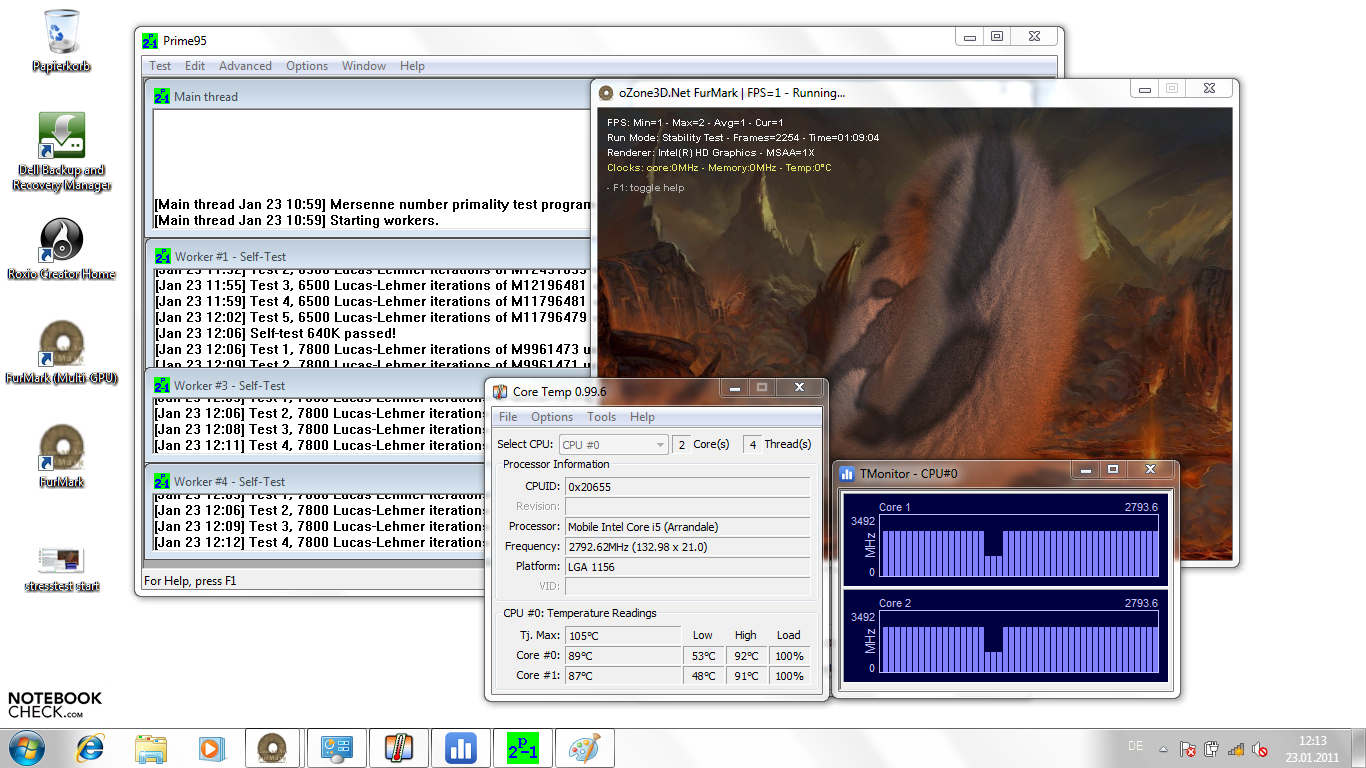This screenshot has width=1366, height=768.
Task: Click the Starting workers log line
Action: tap(296, 220)
